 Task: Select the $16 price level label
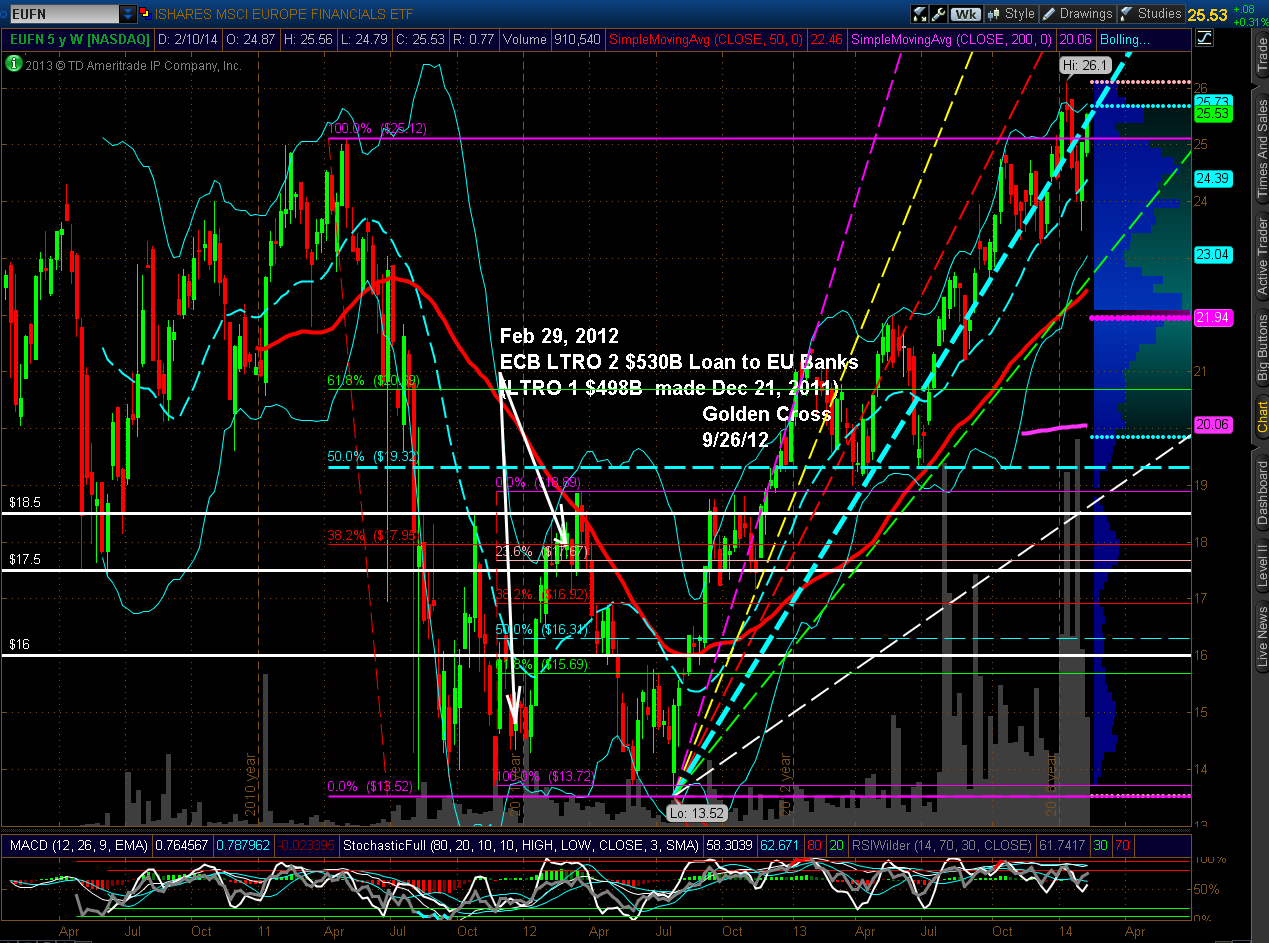(20, 645)
